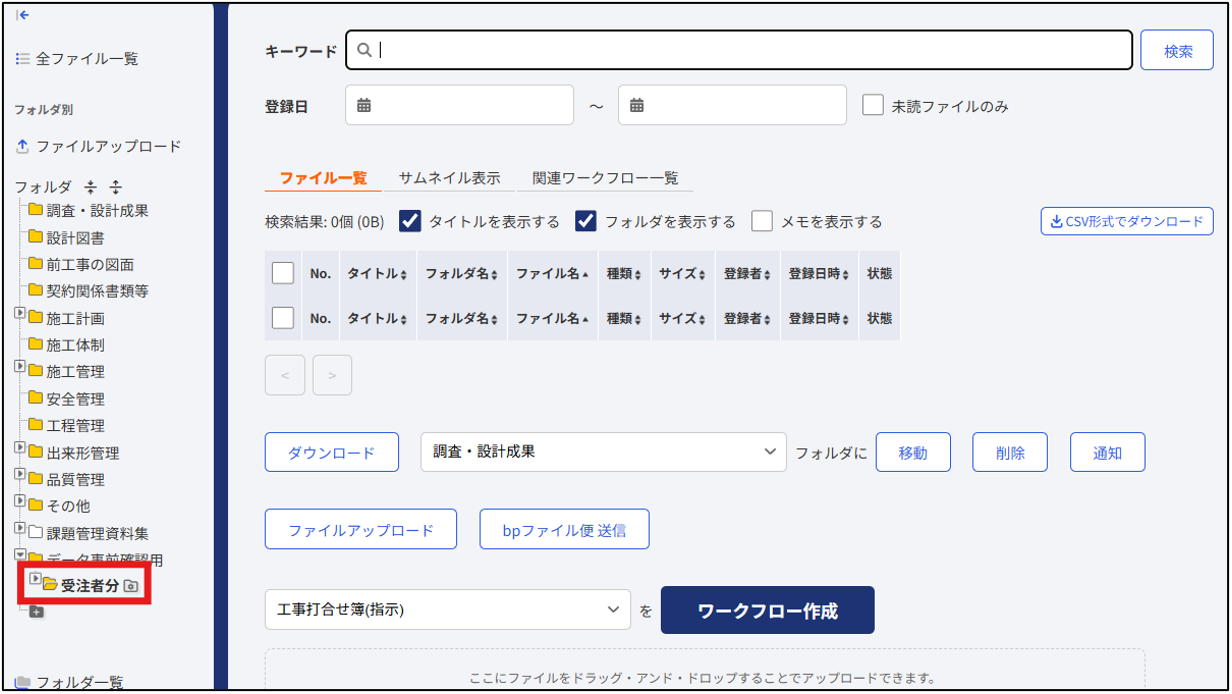The height and width of the screenshot is (694, 1232).
Task: Sort by 登録日時 in top header row
Action: point(818,273)
